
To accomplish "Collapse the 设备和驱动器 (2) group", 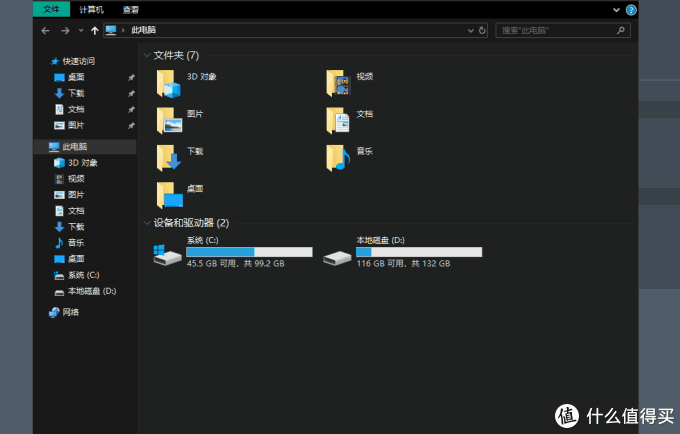I will 147,223.
